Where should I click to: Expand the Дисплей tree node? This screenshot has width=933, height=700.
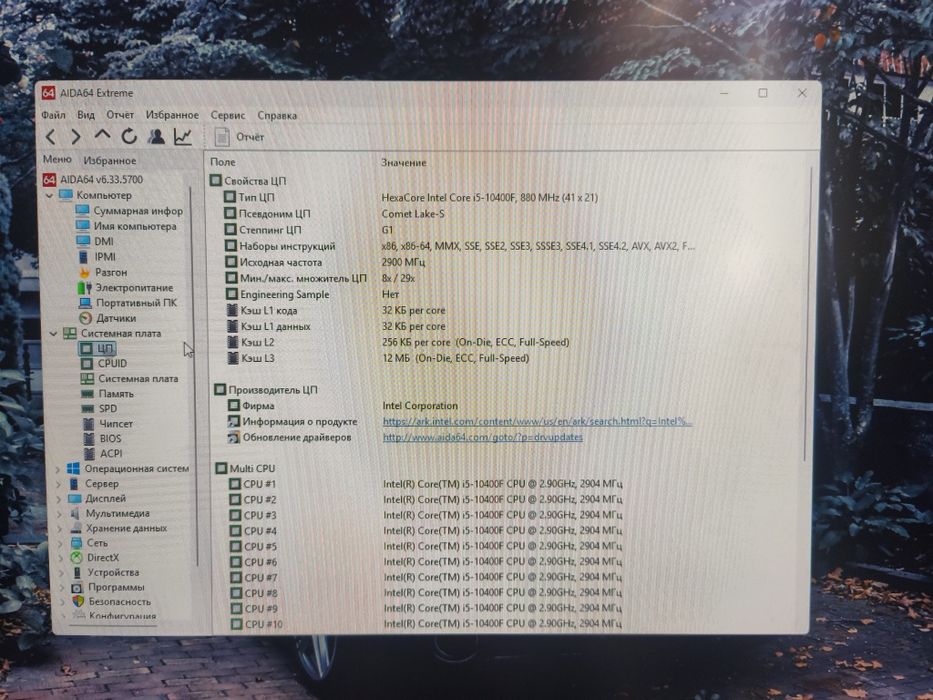coord(59,499)
